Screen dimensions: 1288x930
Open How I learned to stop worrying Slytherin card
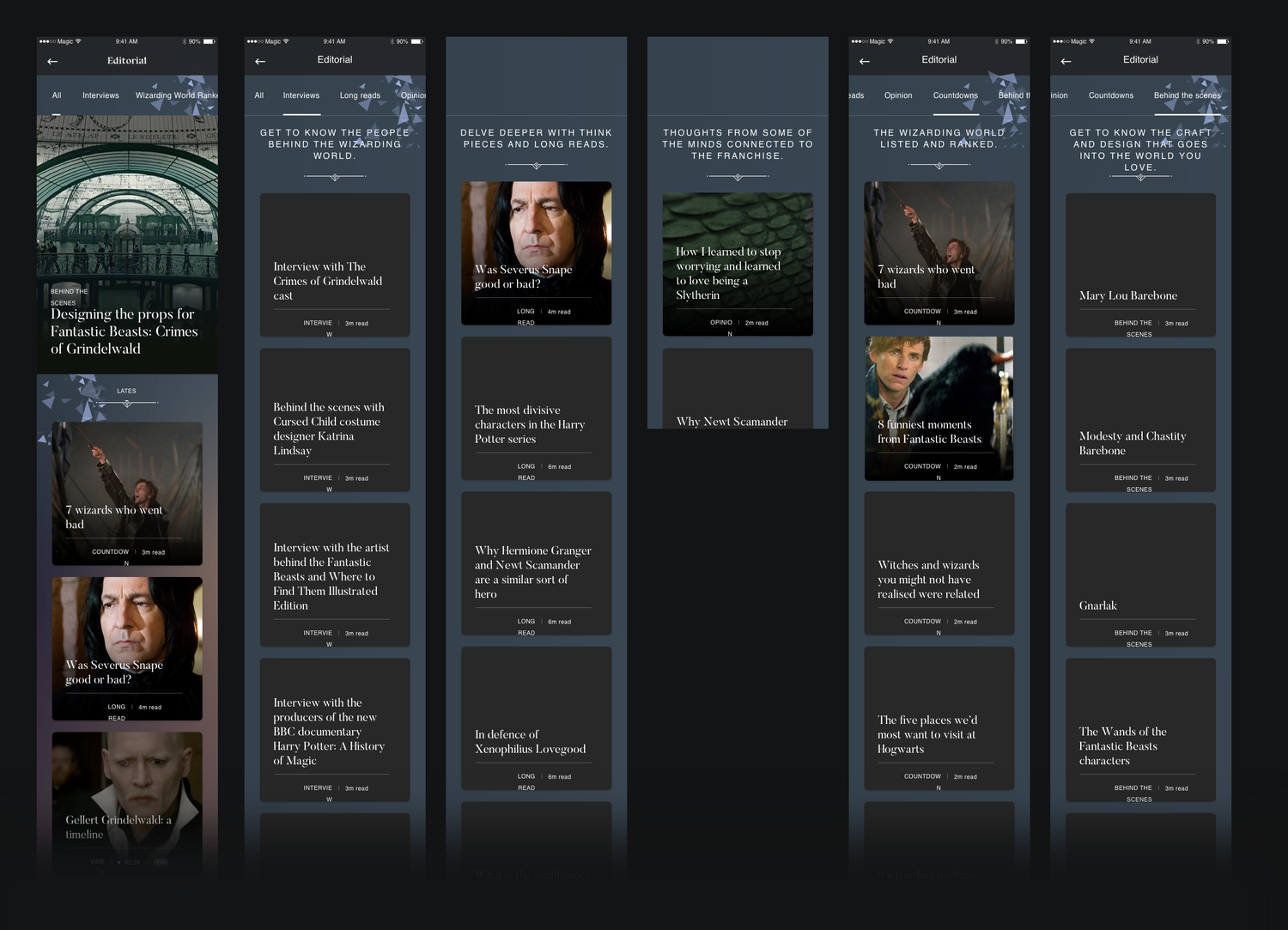[x=738, y=264]
